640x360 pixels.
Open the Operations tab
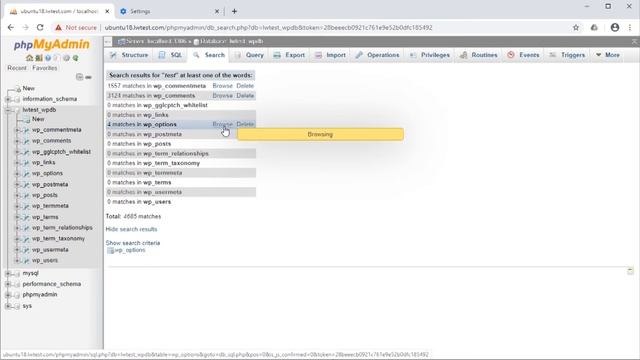(378, 55)
